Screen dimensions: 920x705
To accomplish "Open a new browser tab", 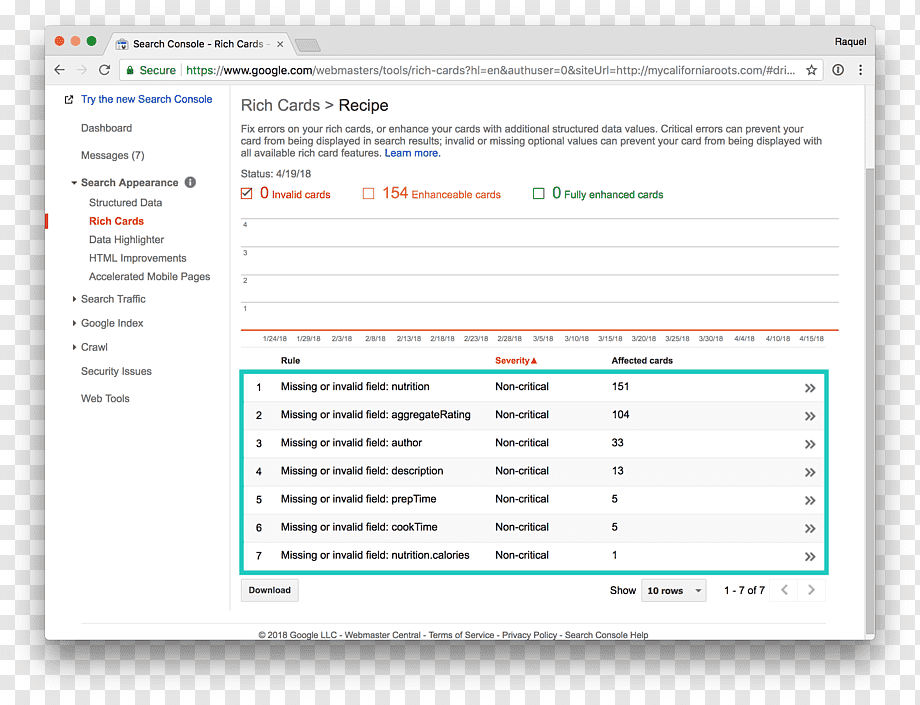I will [307, 45].
